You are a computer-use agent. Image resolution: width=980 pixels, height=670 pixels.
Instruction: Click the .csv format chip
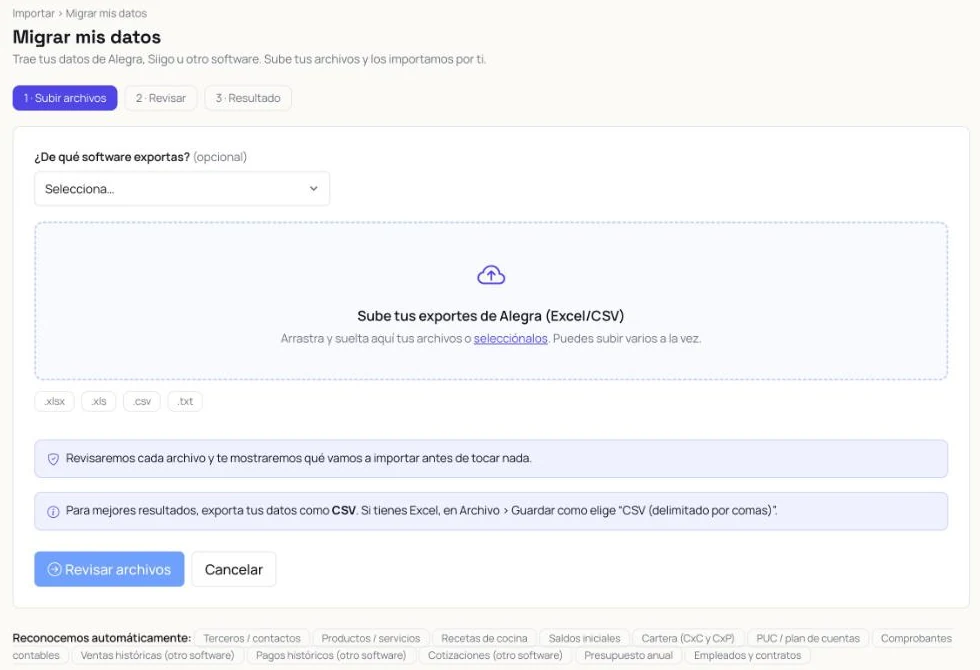(x=142, y=401)
